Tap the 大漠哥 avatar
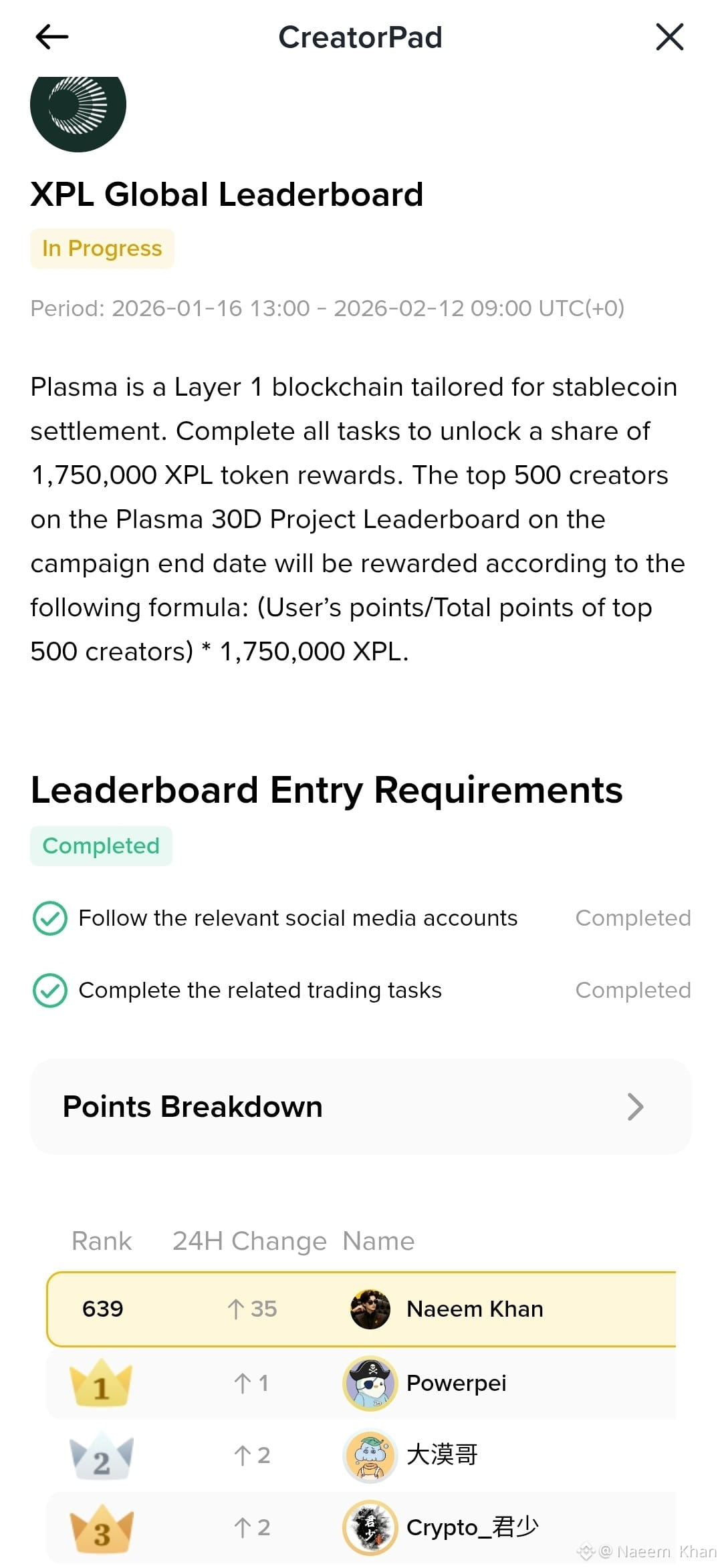722x1568 pixels. point(370,1456)
